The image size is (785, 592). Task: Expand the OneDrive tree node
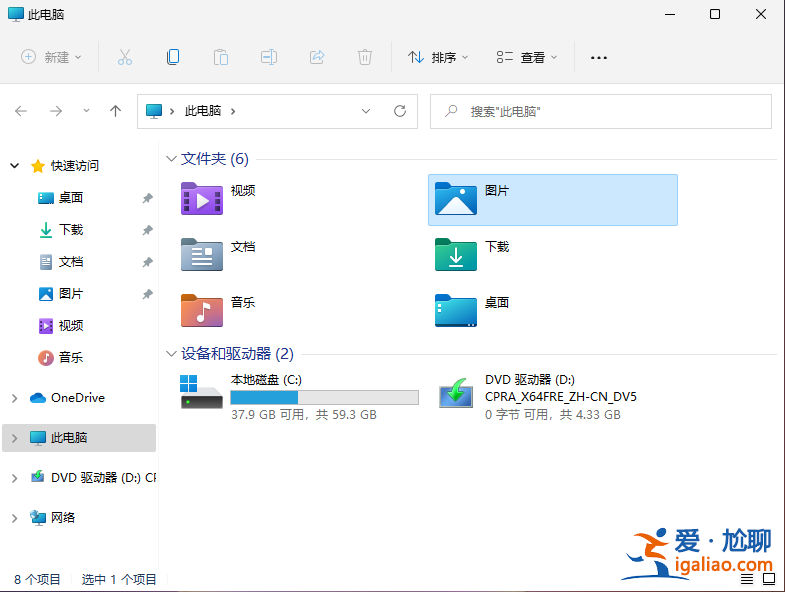click(15, 398)
